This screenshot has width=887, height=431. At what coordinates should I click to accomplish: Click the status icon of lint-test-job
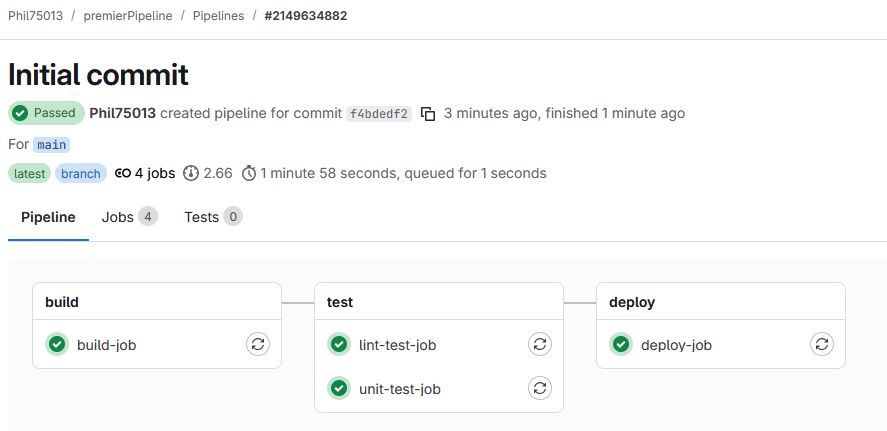(x=339, y=345)
